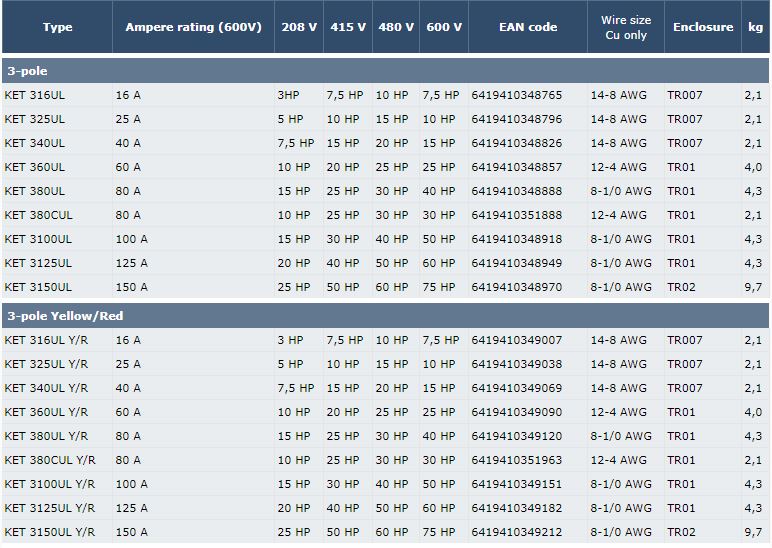The width and height of the screenshot is (772, 548).
Task: Select EAN code 6419410349212
Action: [x=516, y=532]
